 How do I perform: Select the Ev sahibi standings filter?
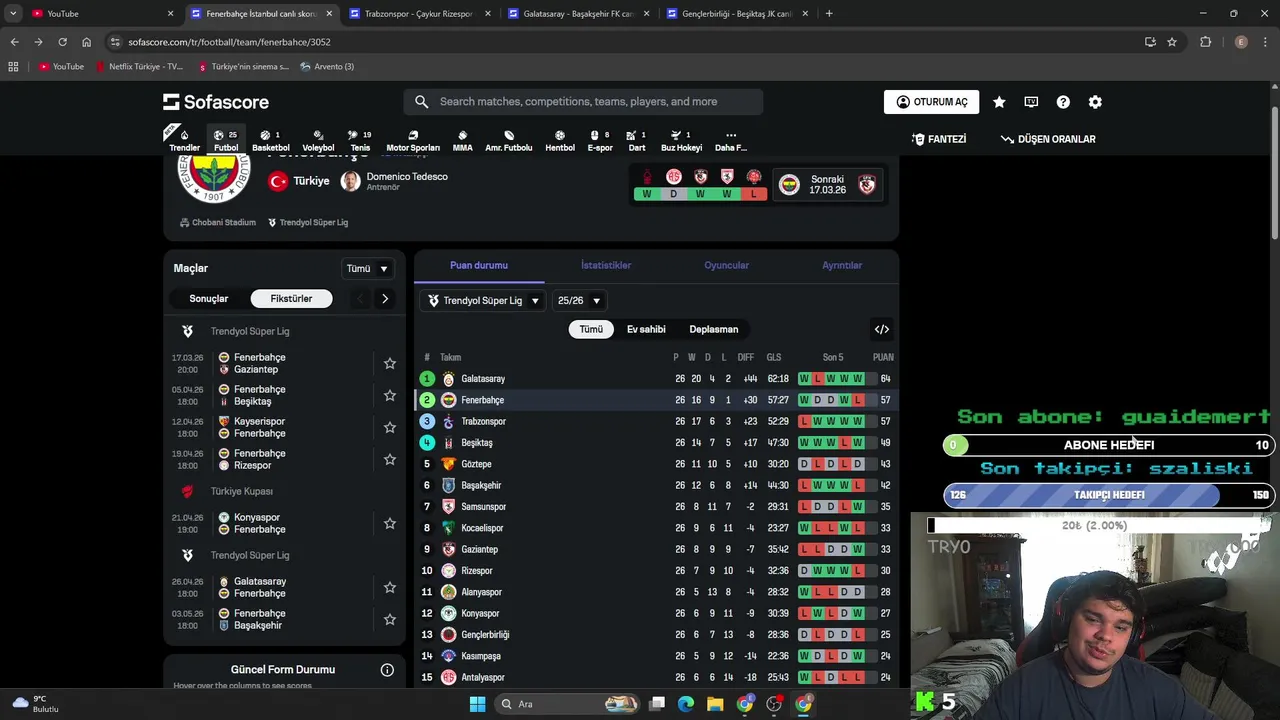coord(646,329)
